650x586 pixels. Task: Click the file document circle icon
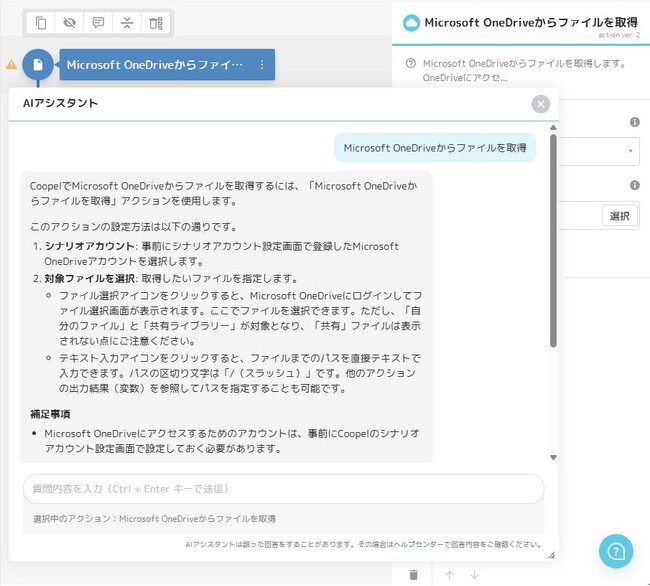38,65
